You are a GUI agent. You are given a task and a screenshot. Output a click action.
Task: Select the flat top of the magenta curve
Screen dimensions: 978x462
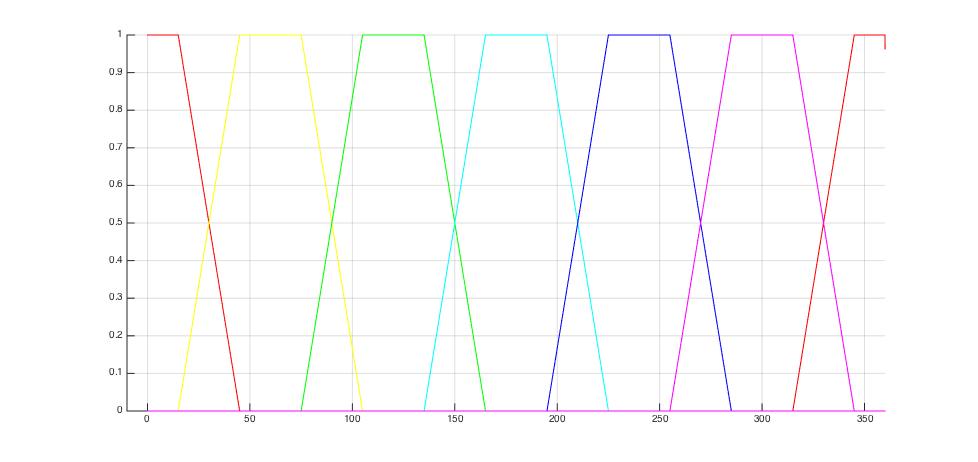(x=762, y=35)
